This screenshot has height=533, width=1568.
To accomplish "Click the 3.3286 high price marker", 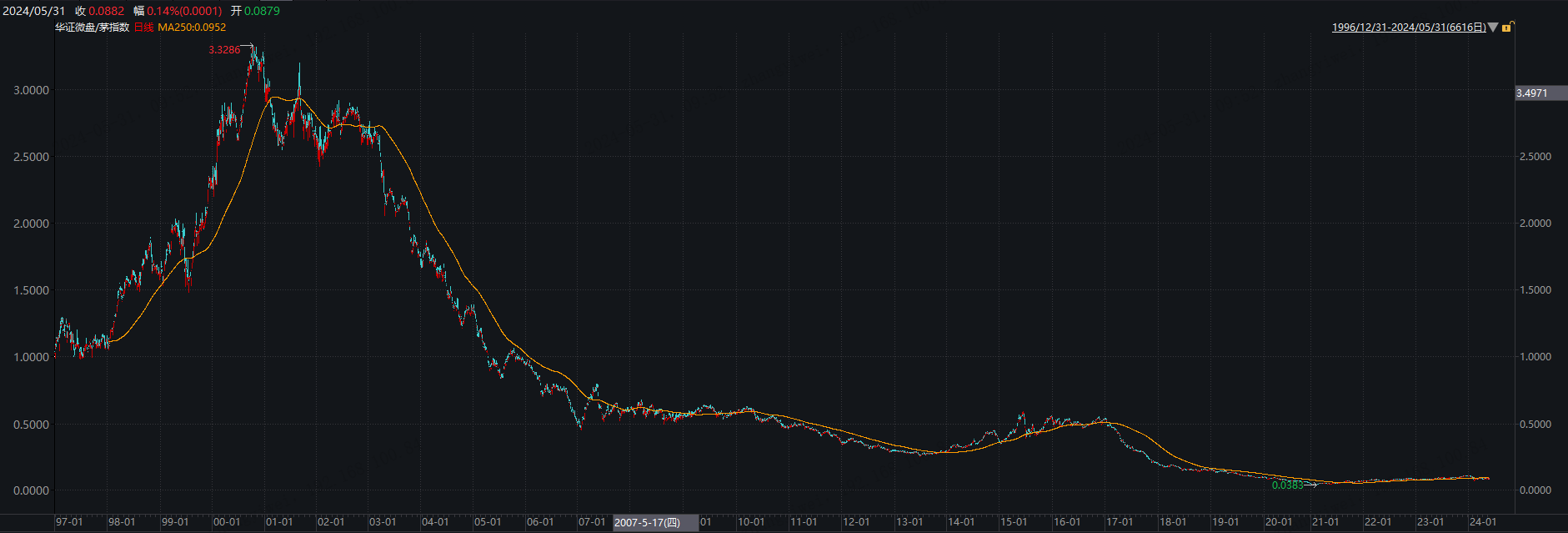I will (224, 50).
